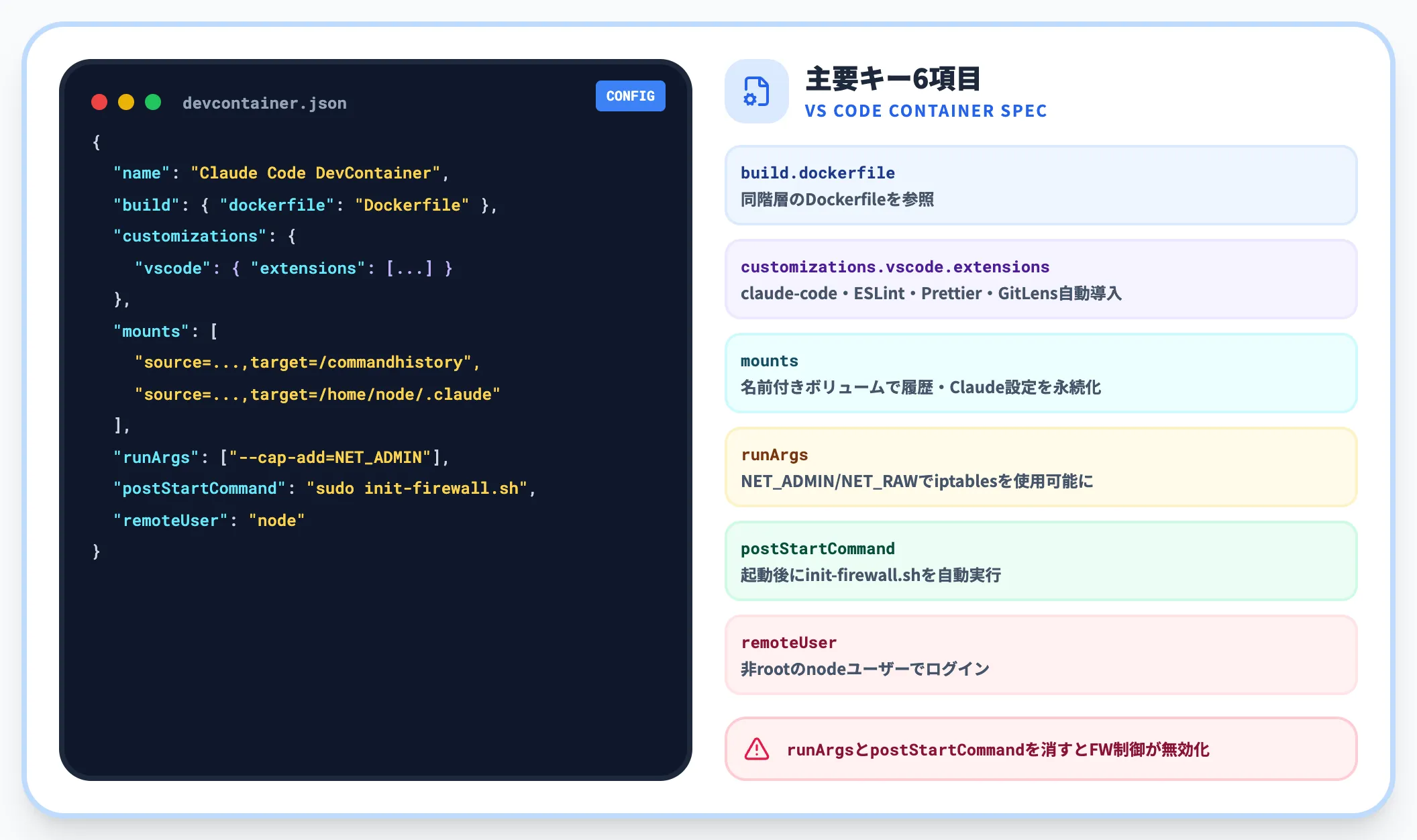Click the warning text about FW制御が無効化

(x=998, y=749)
